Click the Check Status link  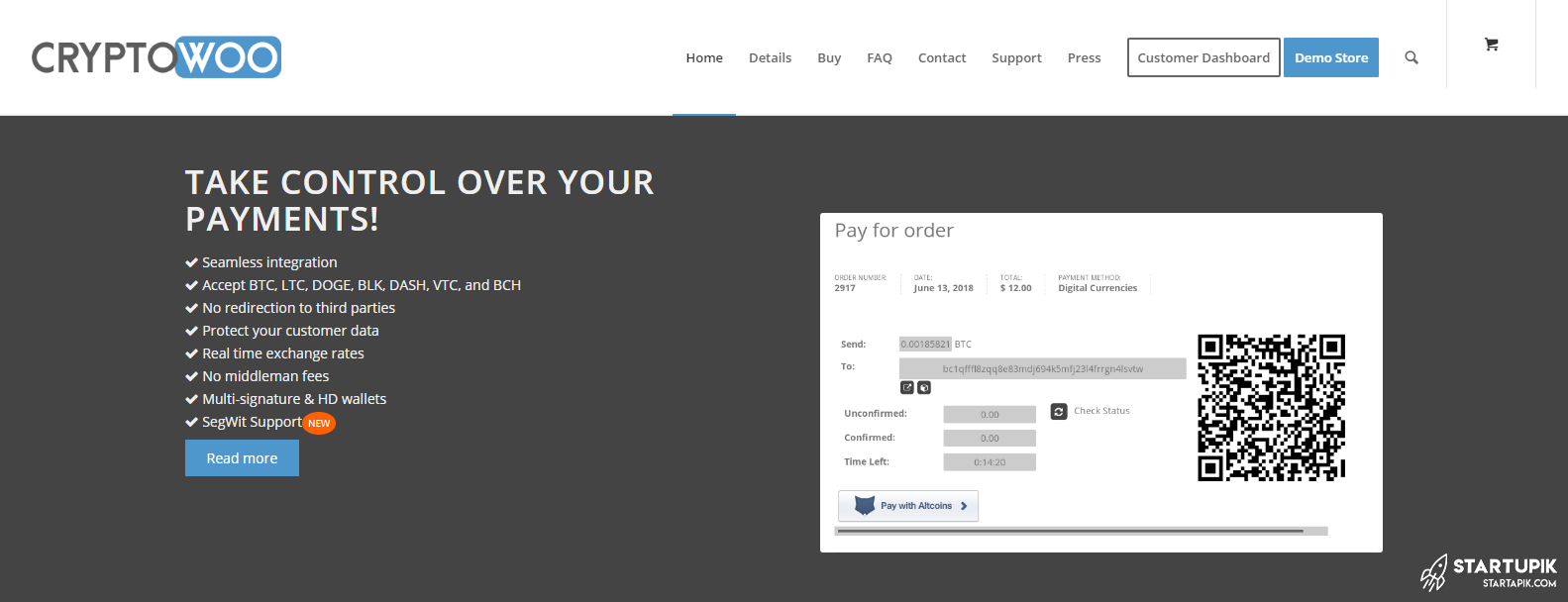(1101, 411)
